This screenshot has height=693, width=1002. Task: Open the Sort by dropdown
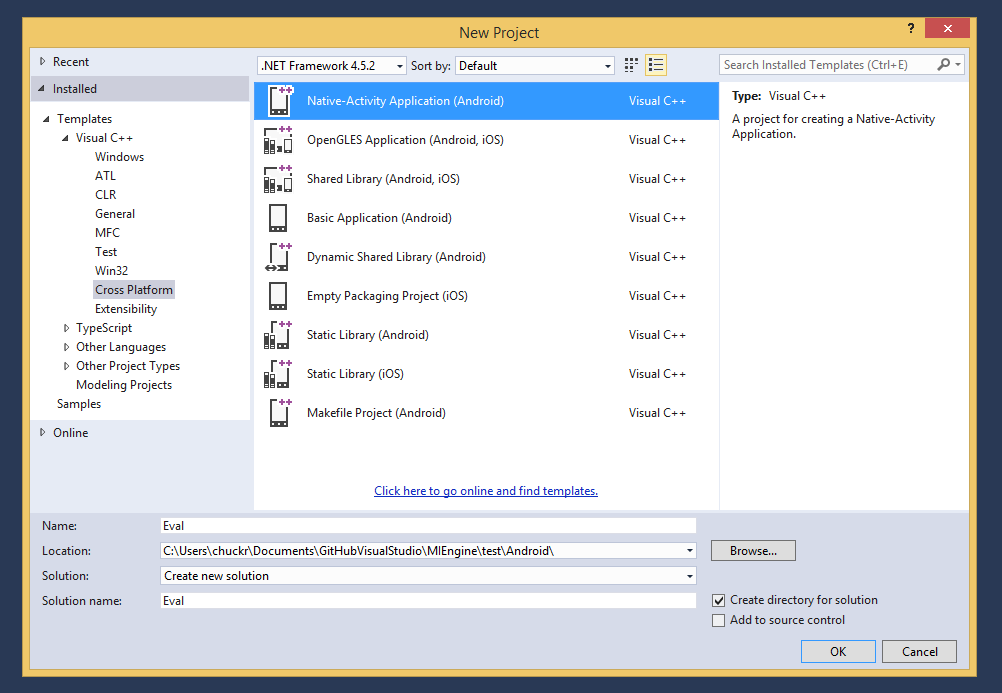[x=535, y=66]
